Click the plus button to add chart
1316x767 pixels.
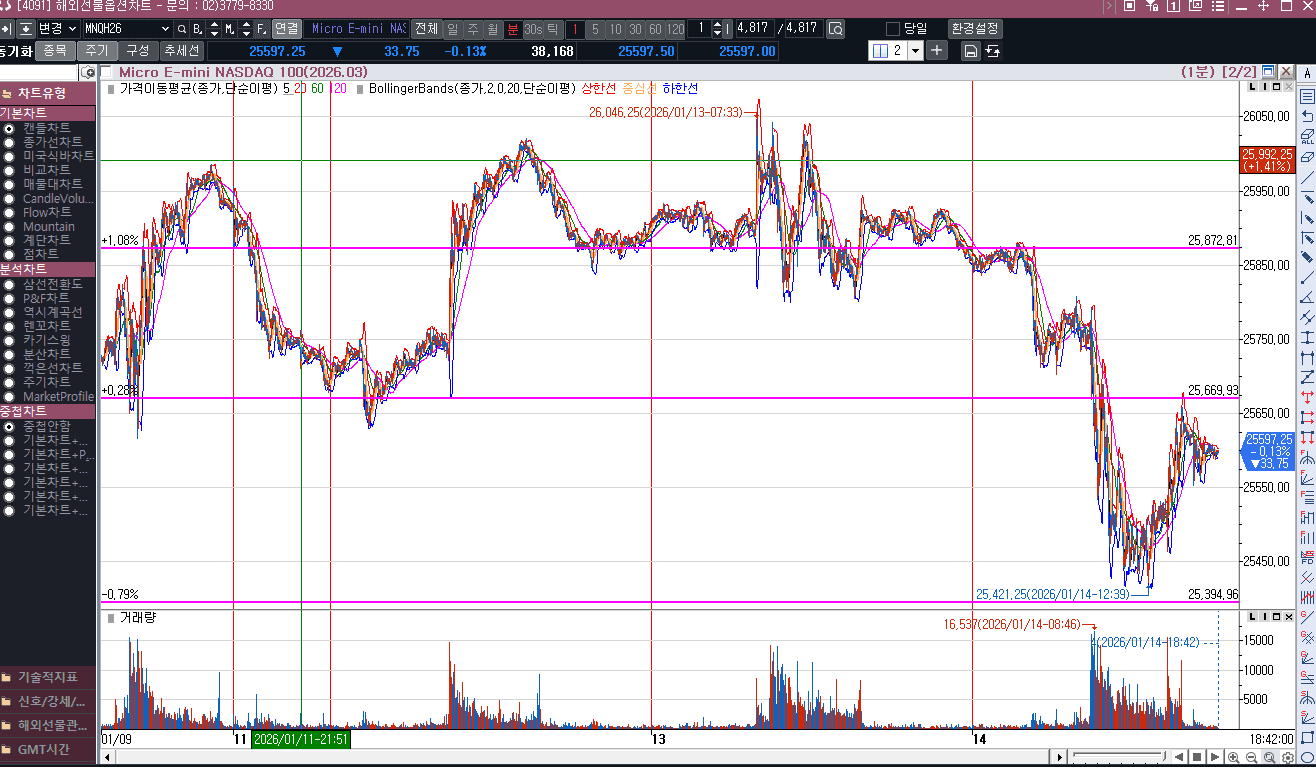(x=937, y=50)
